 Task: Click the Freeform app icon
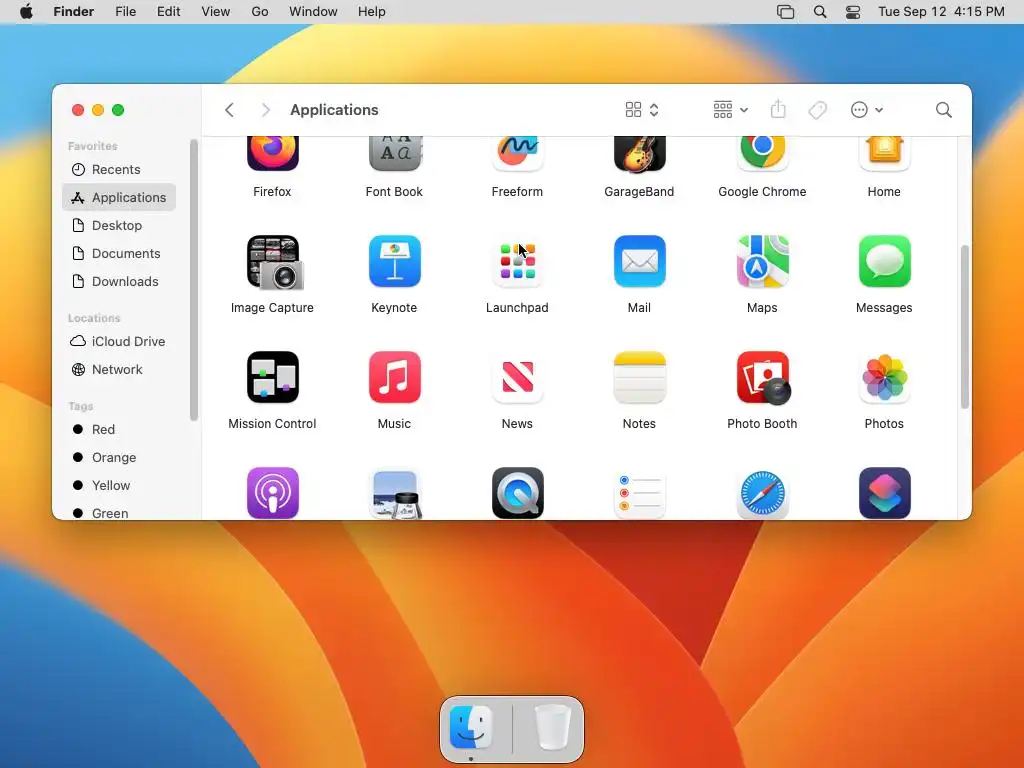pos(517,153)
